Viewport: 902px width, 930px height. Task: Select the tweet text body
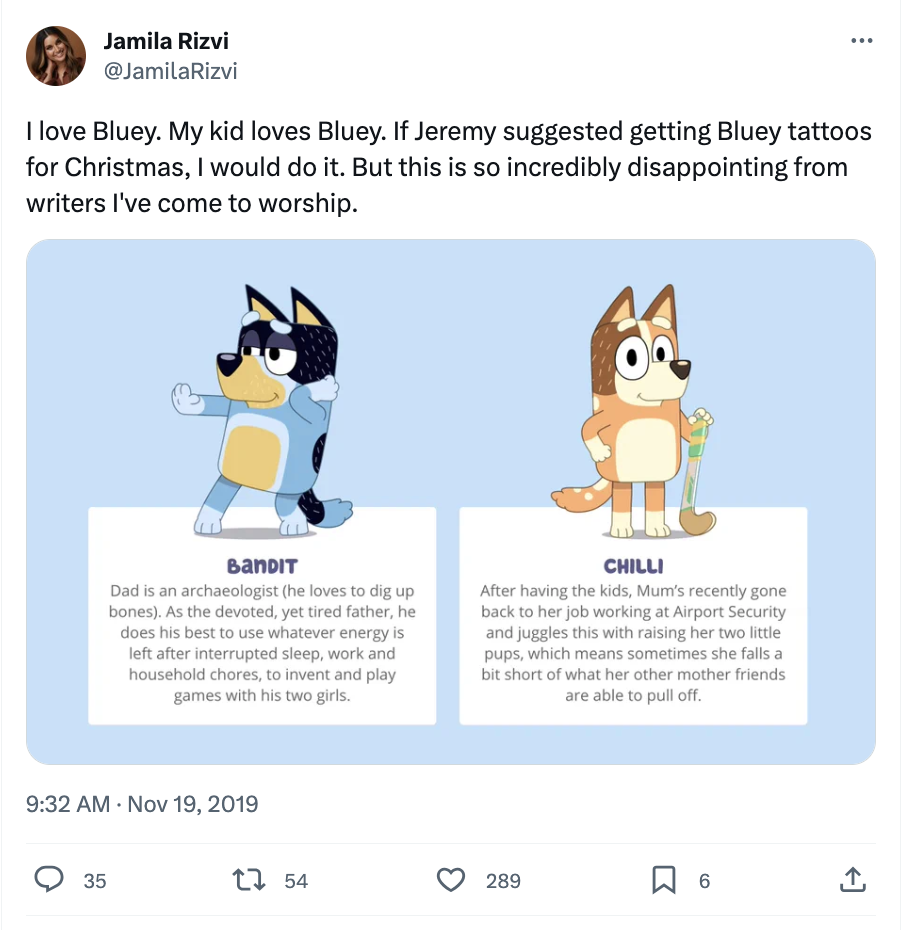coord(448,166)
